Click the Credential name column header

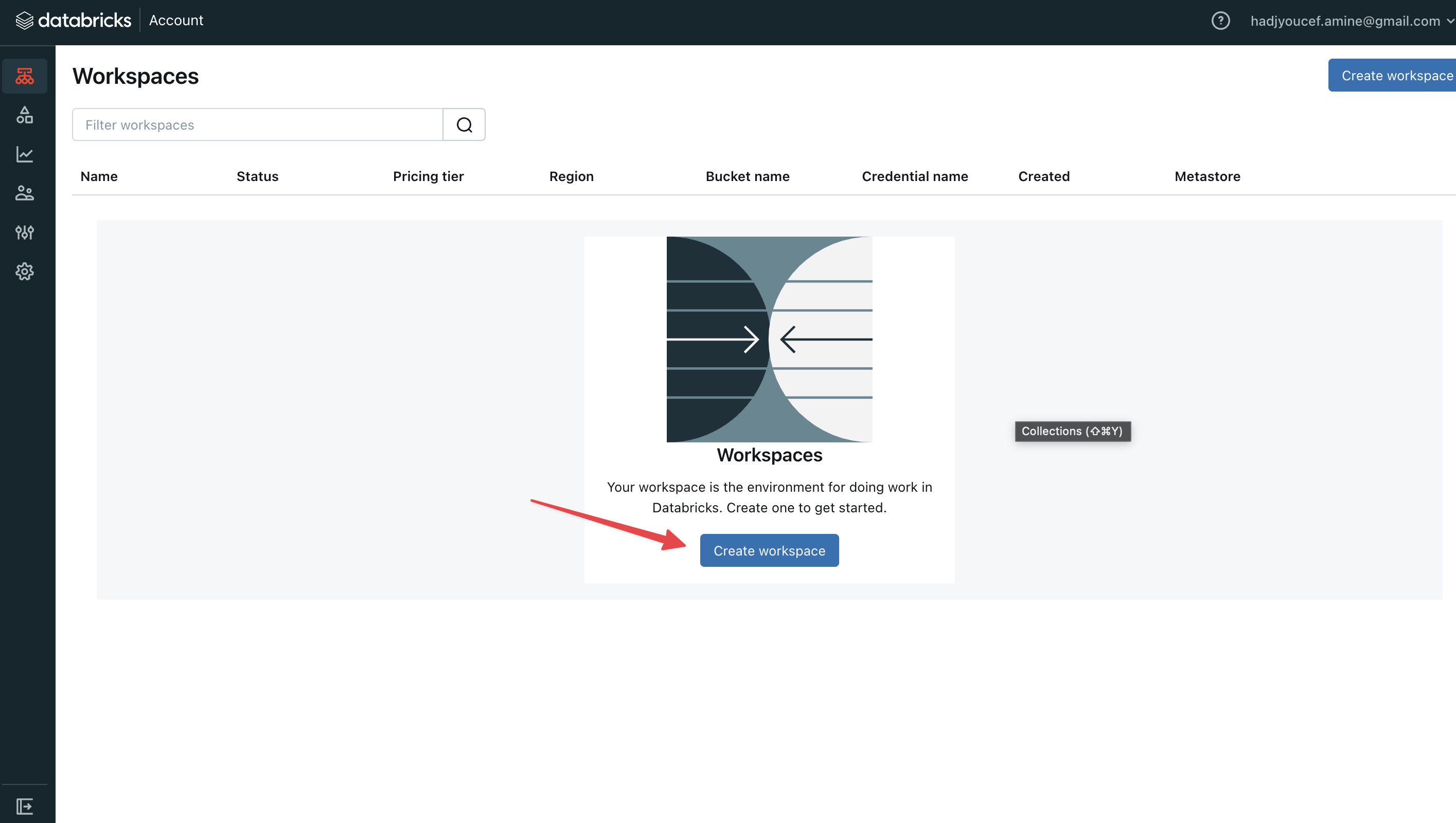pyautogui.click(x=915, y=176)
